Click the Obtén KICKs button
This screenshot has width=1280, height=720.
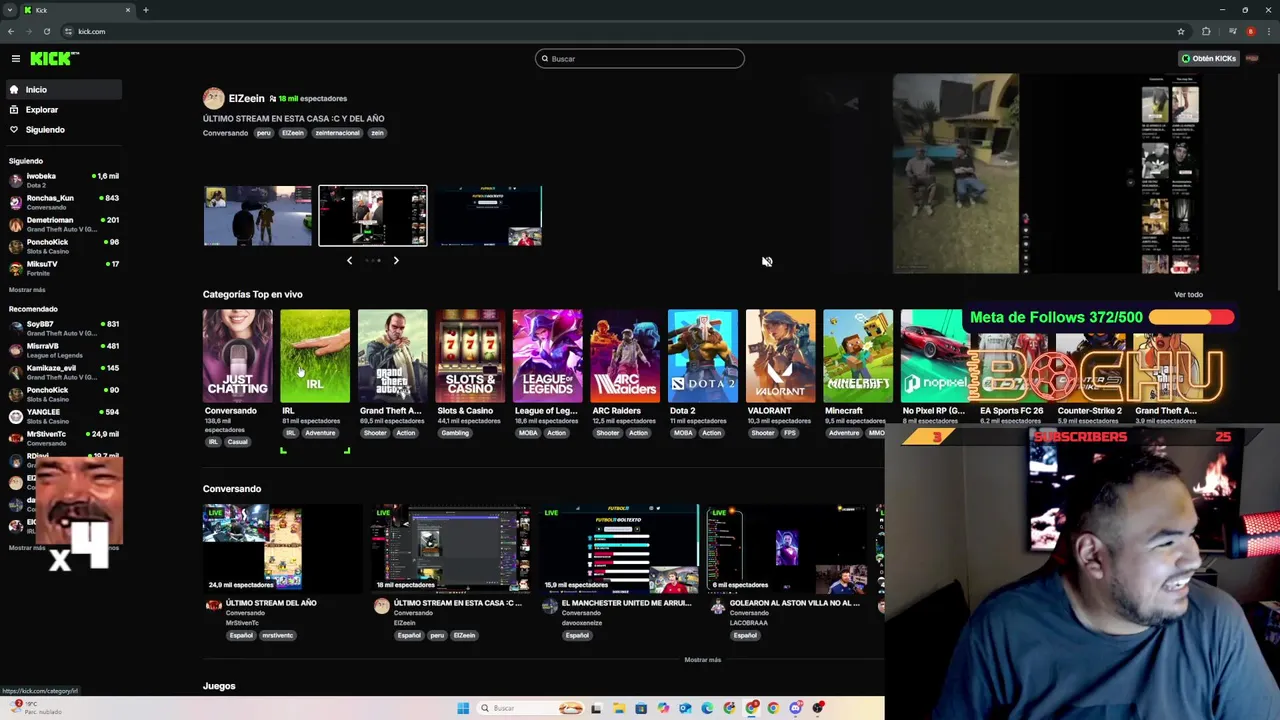[1208, 59]
